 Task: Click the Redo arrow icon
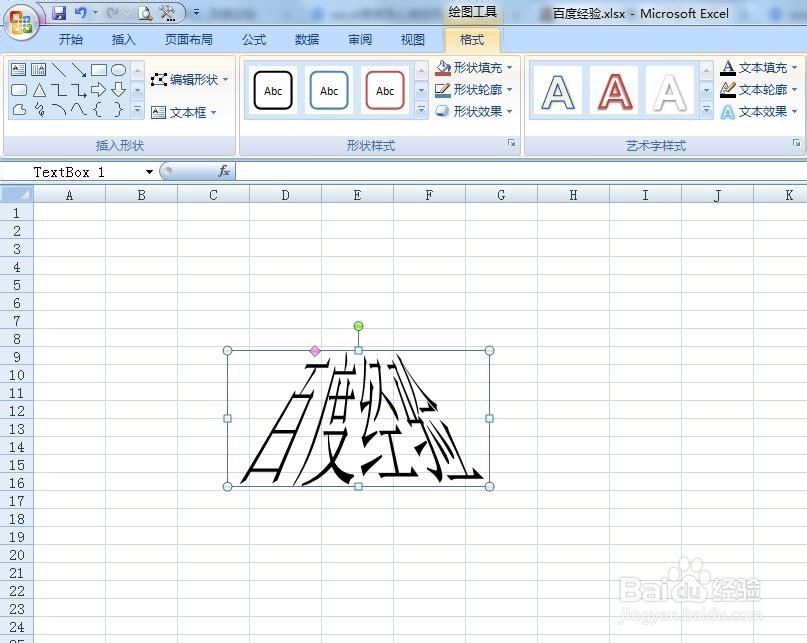tap(113, 12)
